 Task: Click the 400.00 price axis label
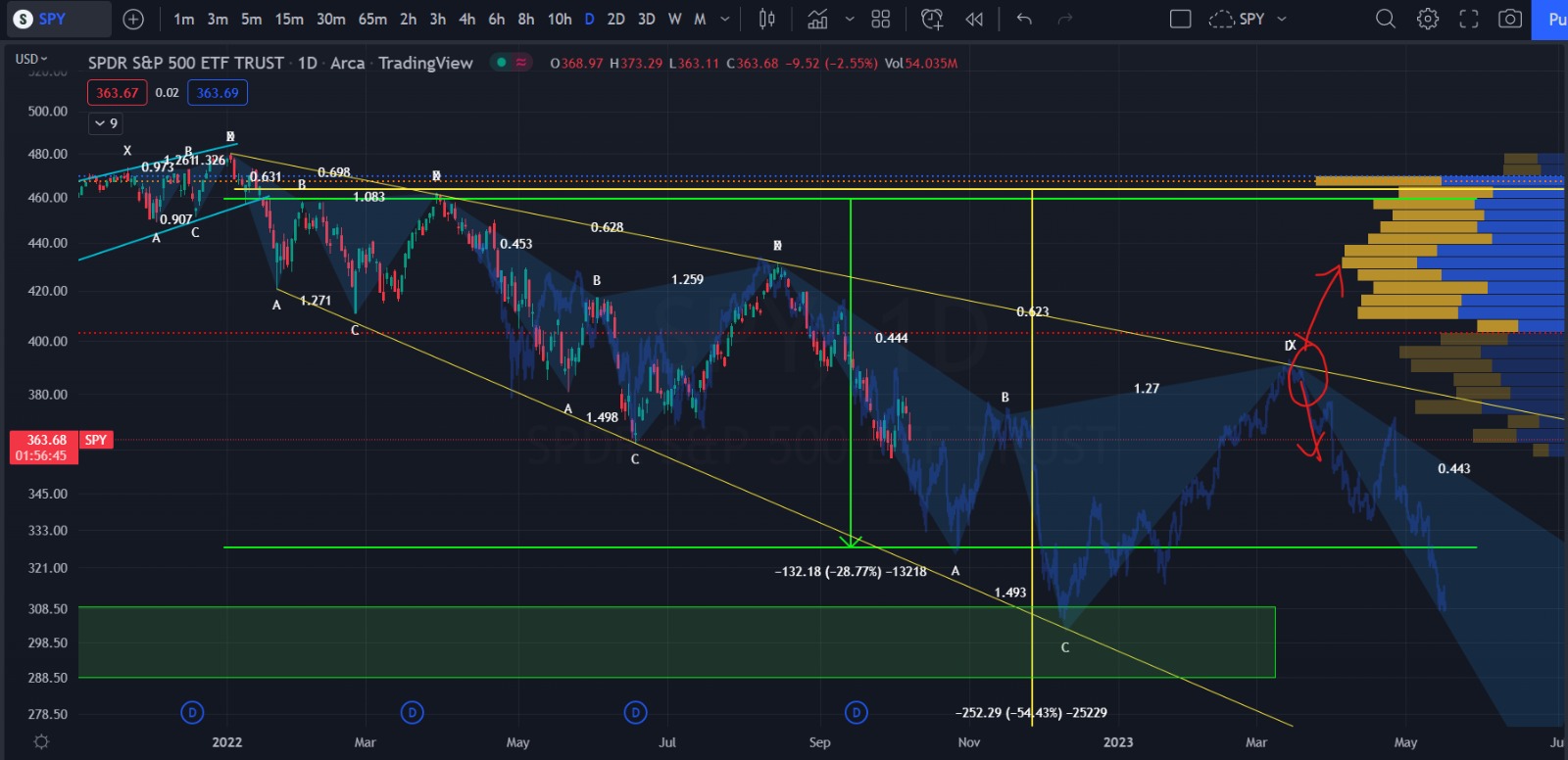(48, 341)
